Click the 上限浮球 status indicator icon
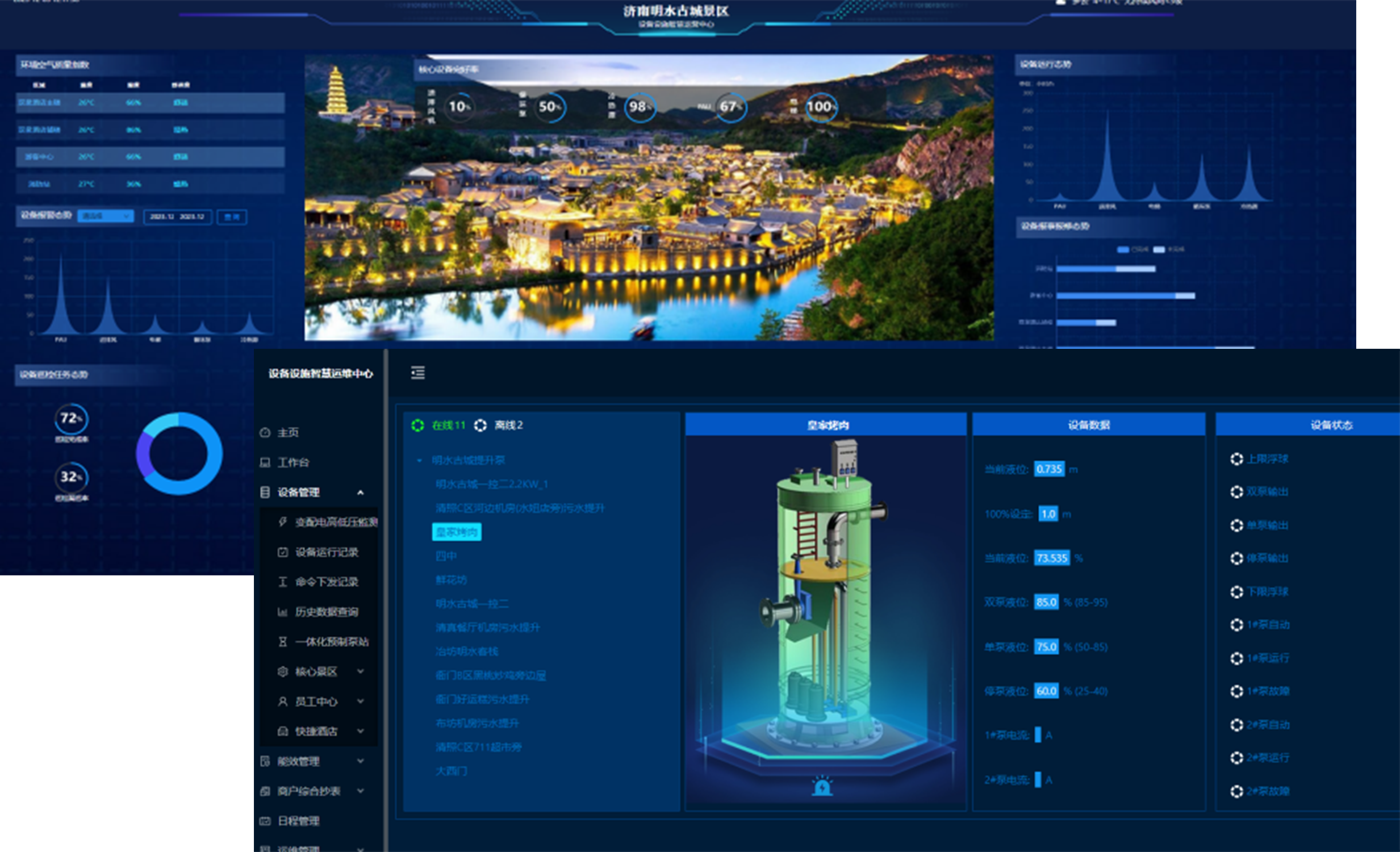 pyautogui.click(x=1236, y=459)
